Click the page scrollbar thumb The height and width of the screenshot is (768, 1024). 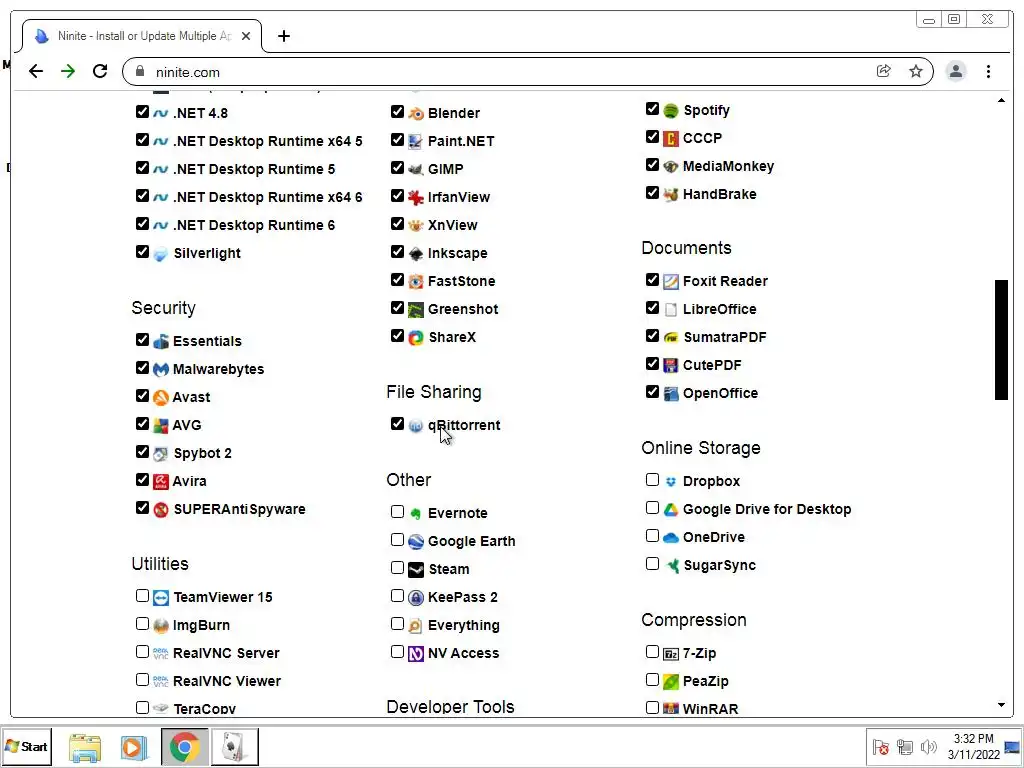pos(1001,340)
